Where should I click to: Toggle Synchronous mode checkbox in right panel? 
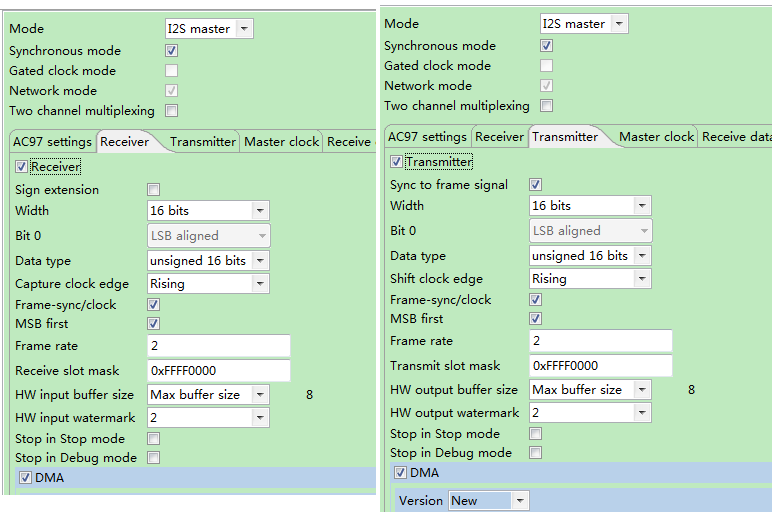tap(546, 46)
